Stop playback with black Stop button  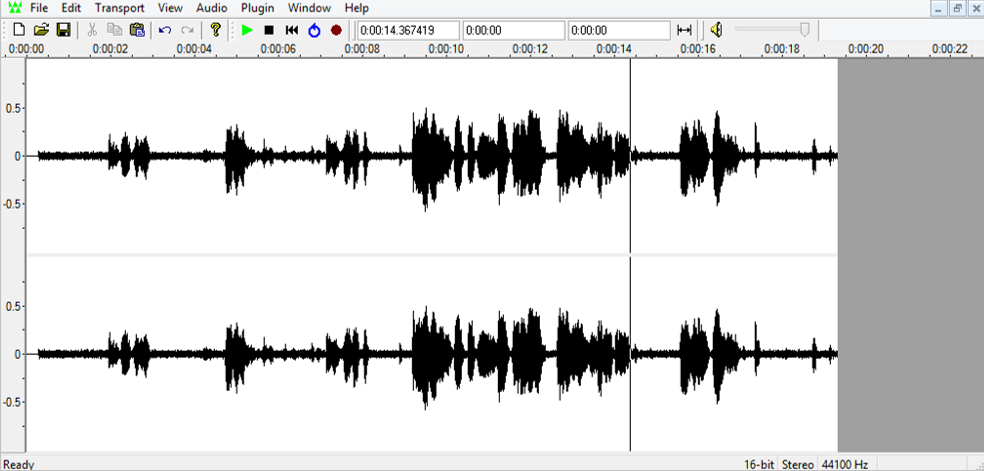pos(269,30)
